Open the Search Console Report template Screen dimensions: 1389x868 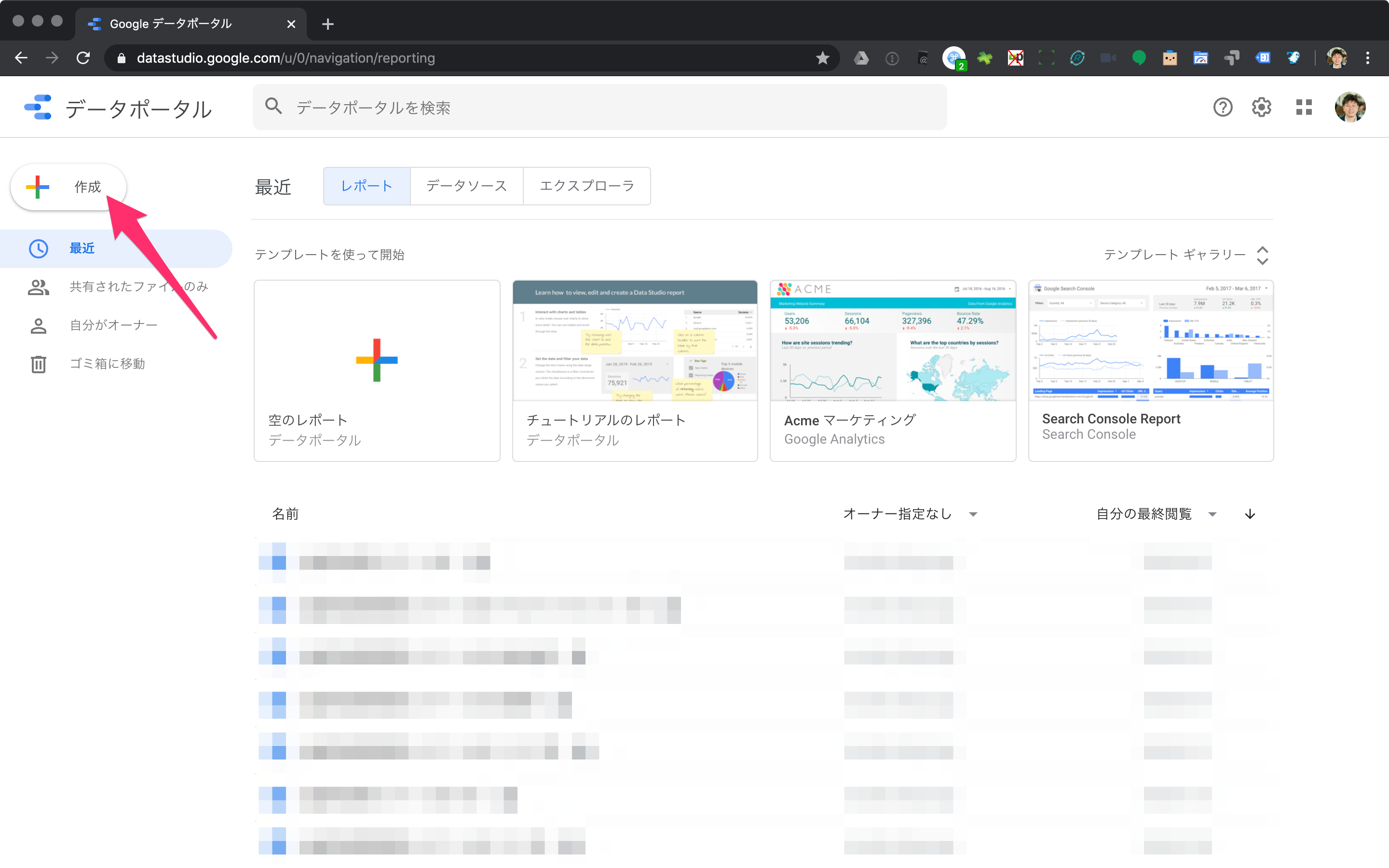point(1151,371)
